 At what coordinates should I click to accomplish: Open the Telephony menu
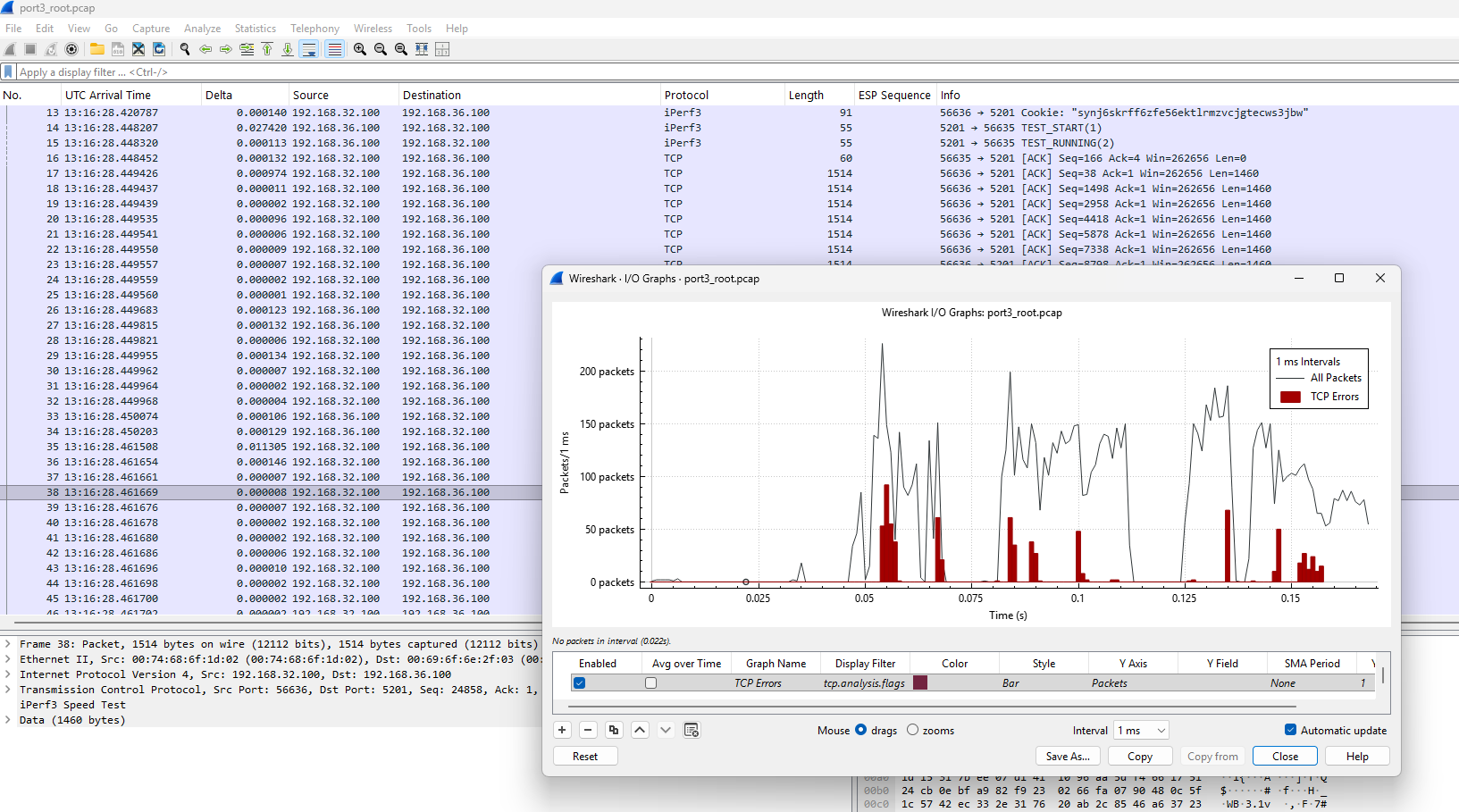point(315,29)
